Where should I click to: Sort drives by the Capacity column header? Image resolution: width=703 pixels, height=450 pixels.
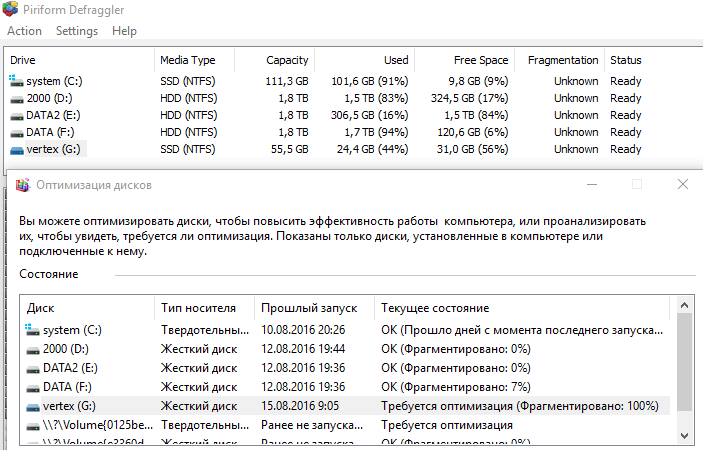(287, 60)
